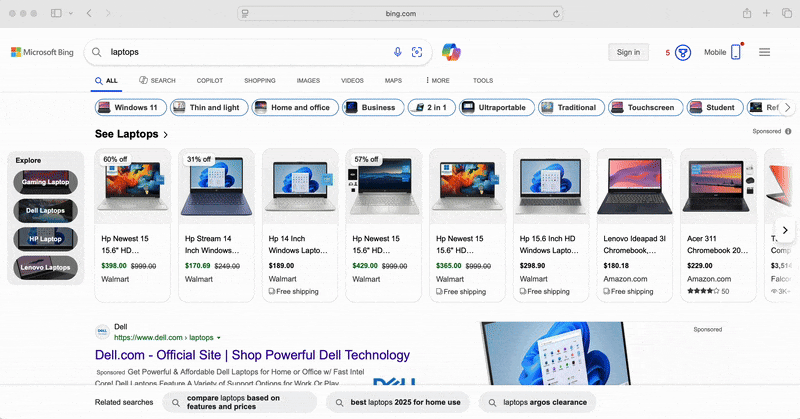Open the TOOLS option
This screenshot has width=800, height=419.
(483, 81)
